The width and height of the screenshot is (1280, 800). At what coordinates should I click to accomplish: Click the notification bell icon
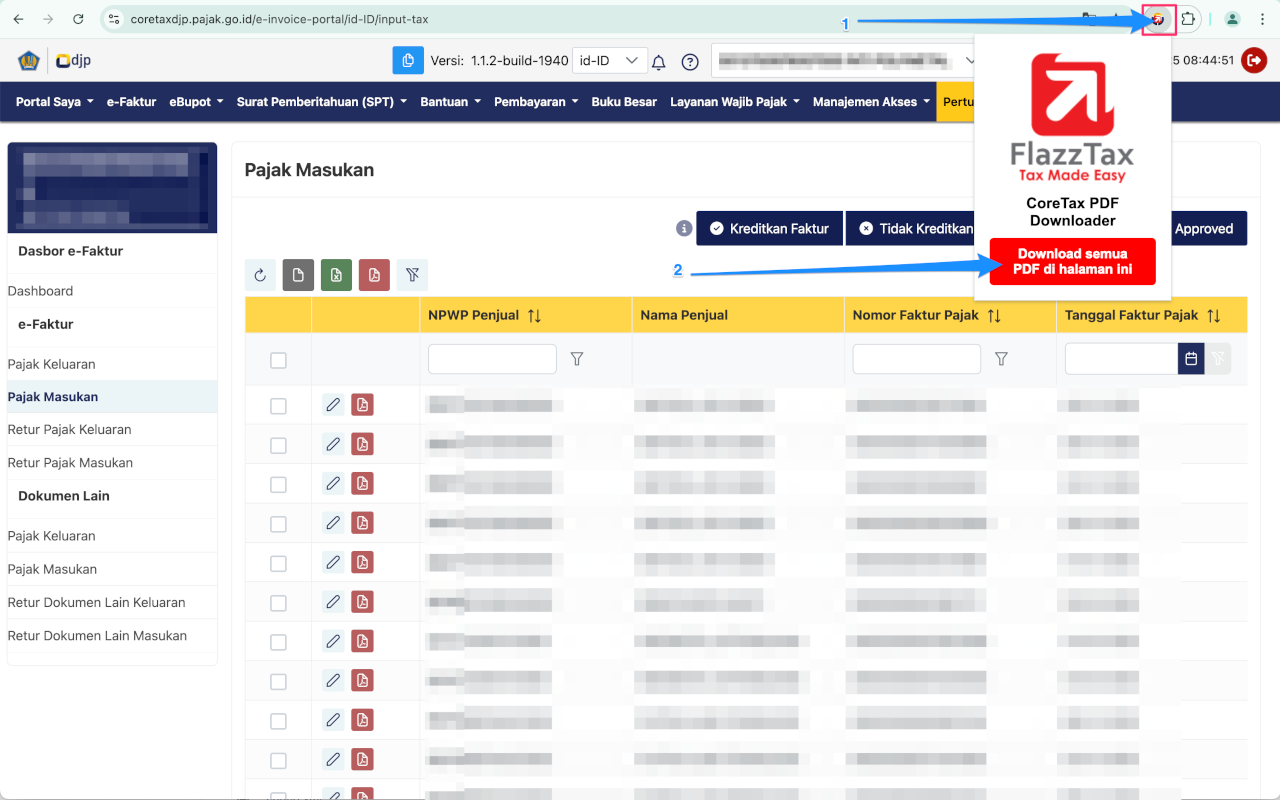click(x=658, y=61)
